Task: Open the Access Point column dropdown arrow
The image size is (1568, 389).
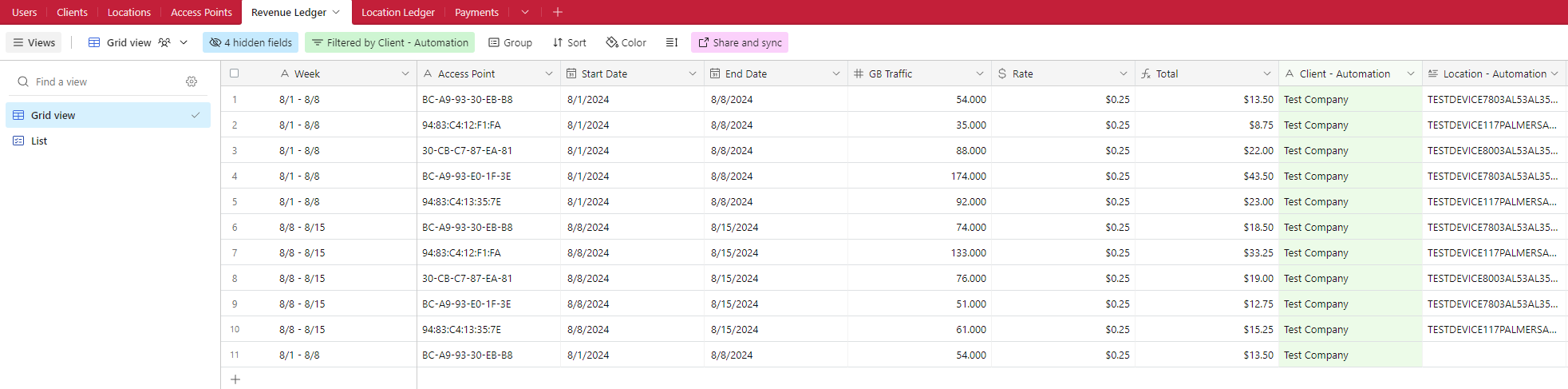Action: 549,73
